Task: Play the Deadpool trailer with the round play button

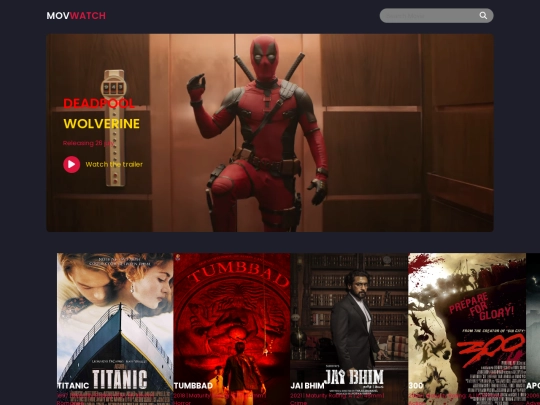Action: point(72,164)
